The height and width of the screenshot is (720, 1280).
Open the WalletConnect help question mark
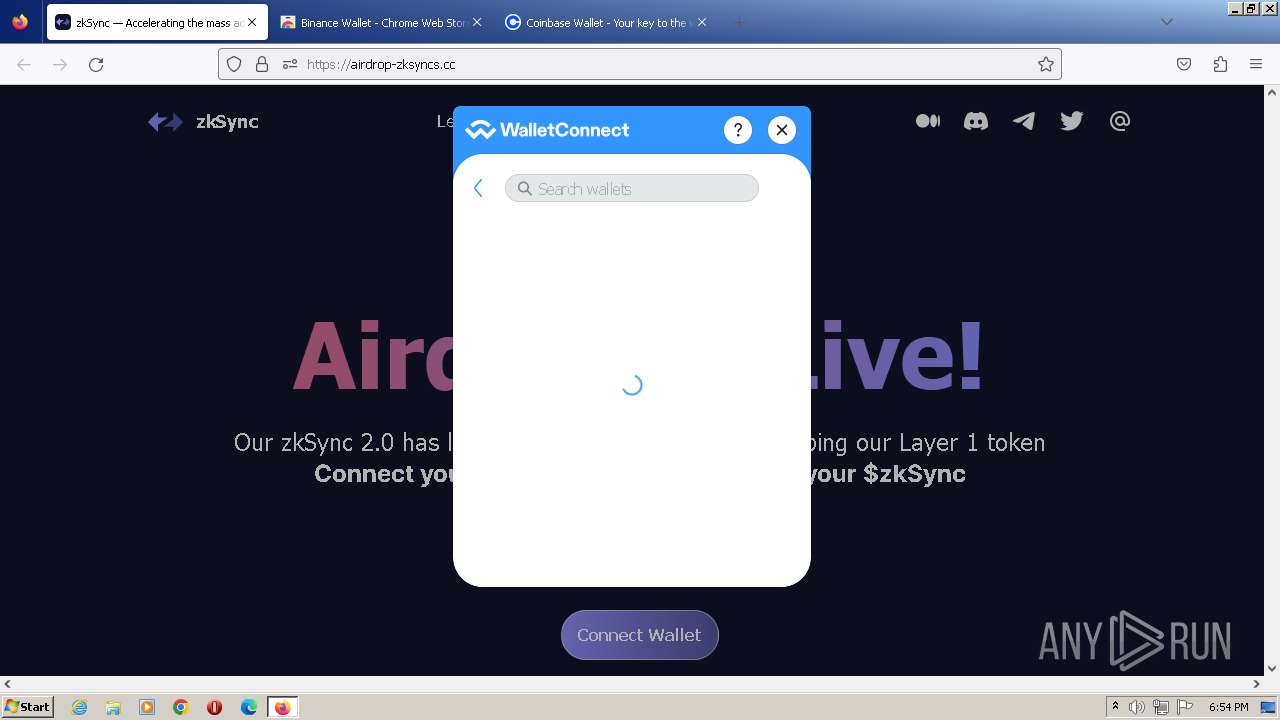point(738,130)
